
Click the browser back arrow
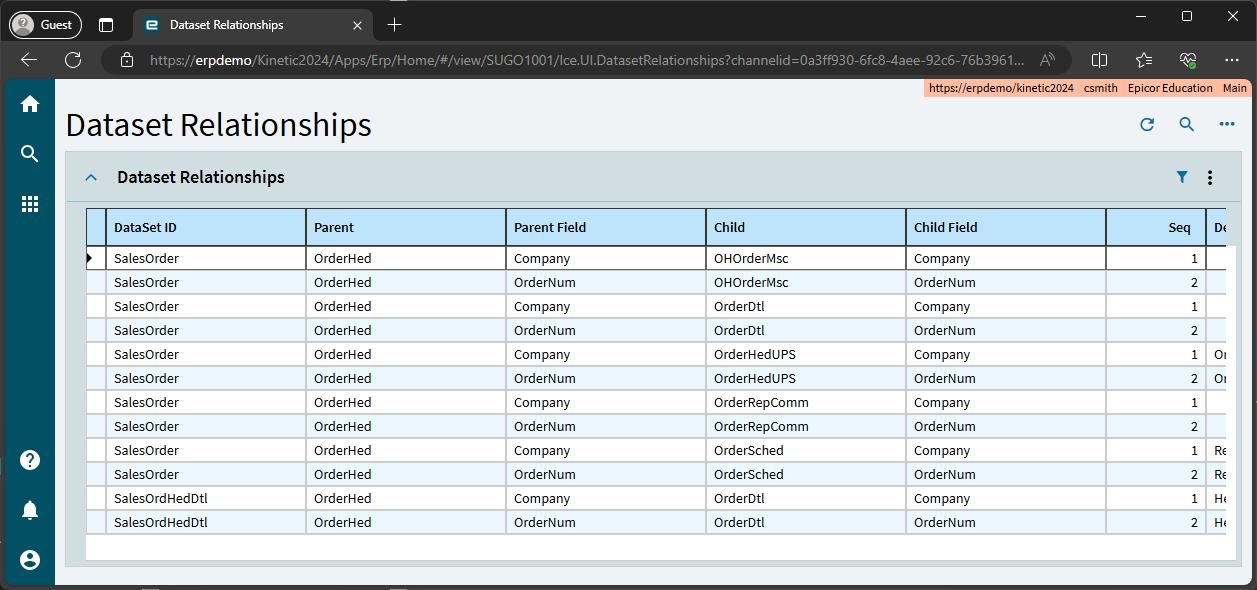(29, 60)
